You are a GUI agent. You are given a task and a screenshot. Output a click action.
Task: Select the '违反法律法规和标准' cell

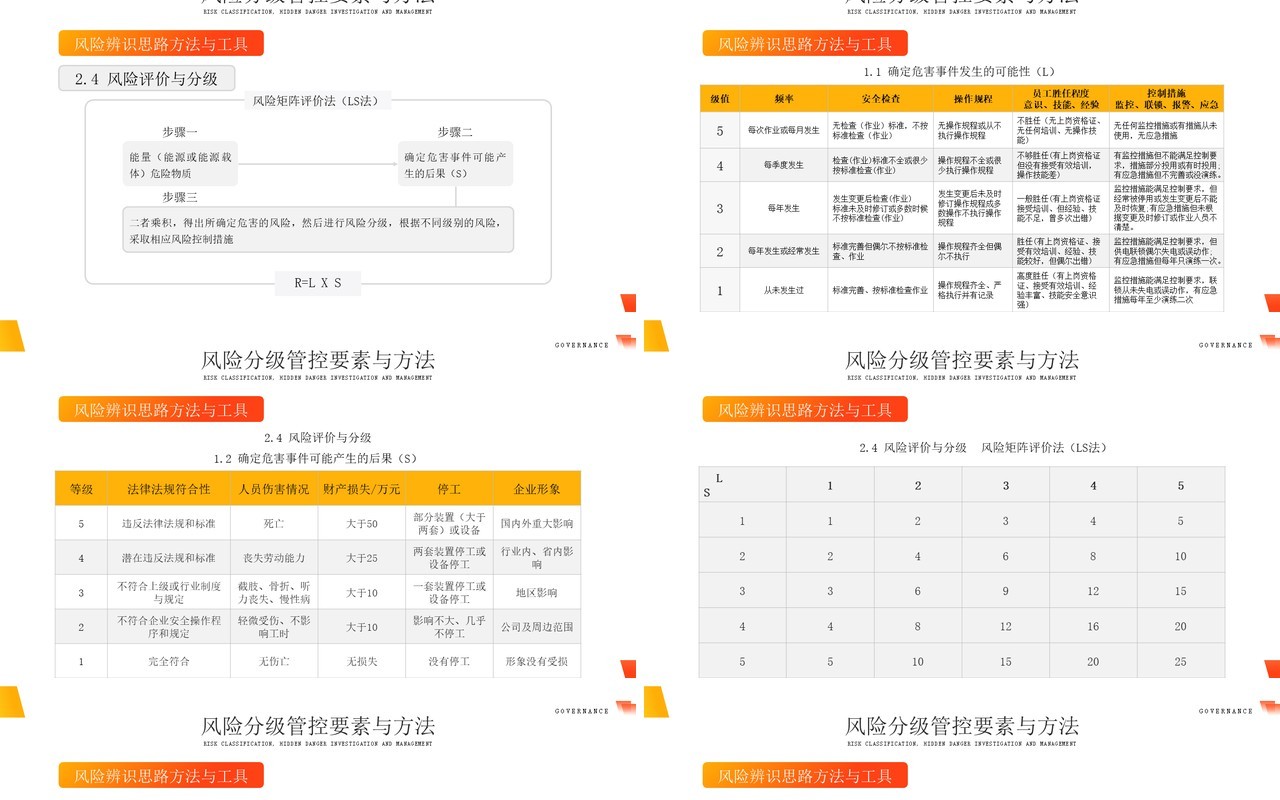coord(169,523)
